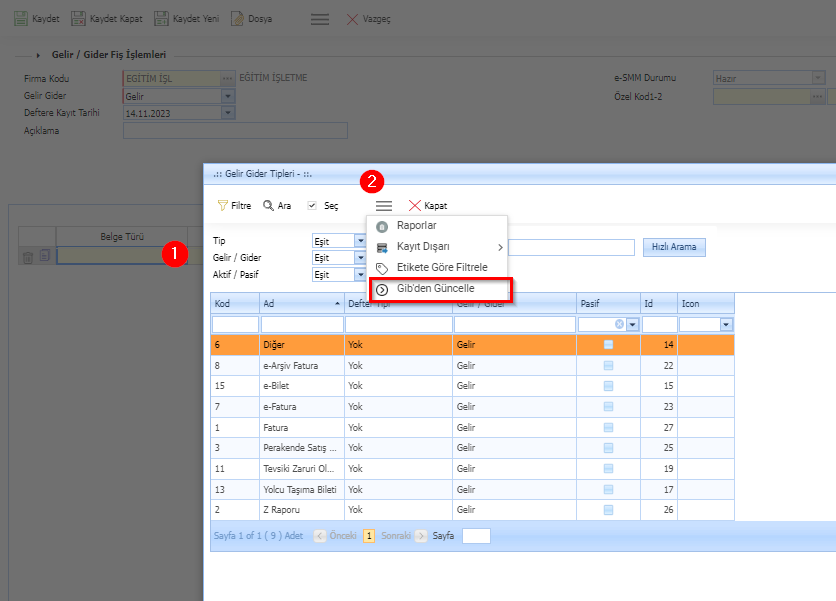
Task: Select Gib'den Güncelle menu item
Action: pyautogui.click(x=439, y=289)
